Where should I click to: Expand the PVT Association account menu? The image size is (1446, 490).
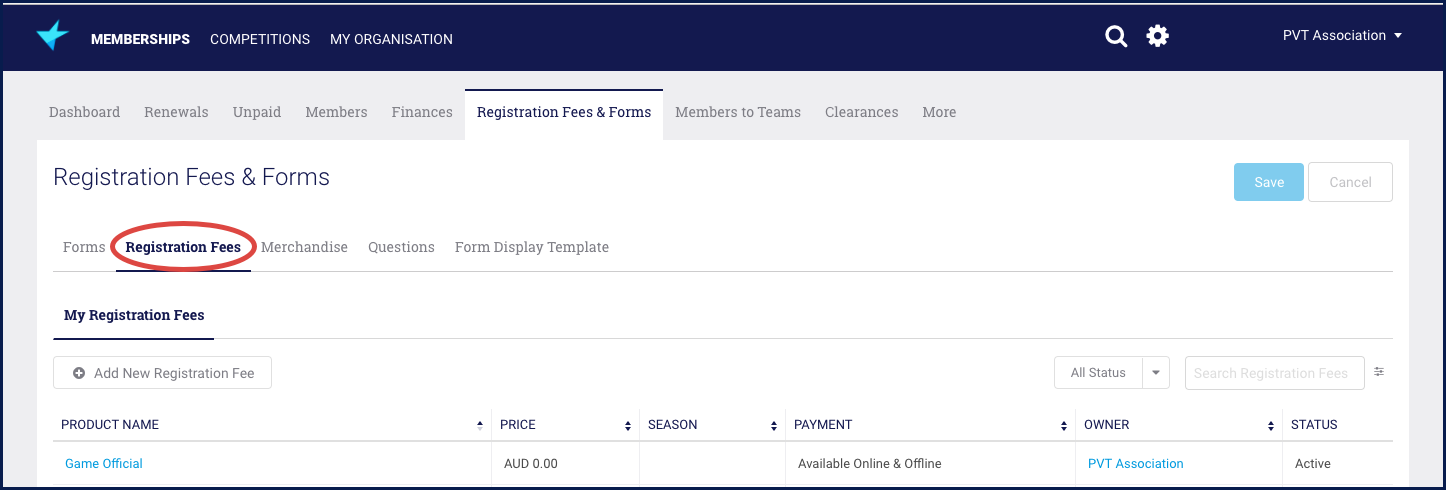pos(1342,36)
